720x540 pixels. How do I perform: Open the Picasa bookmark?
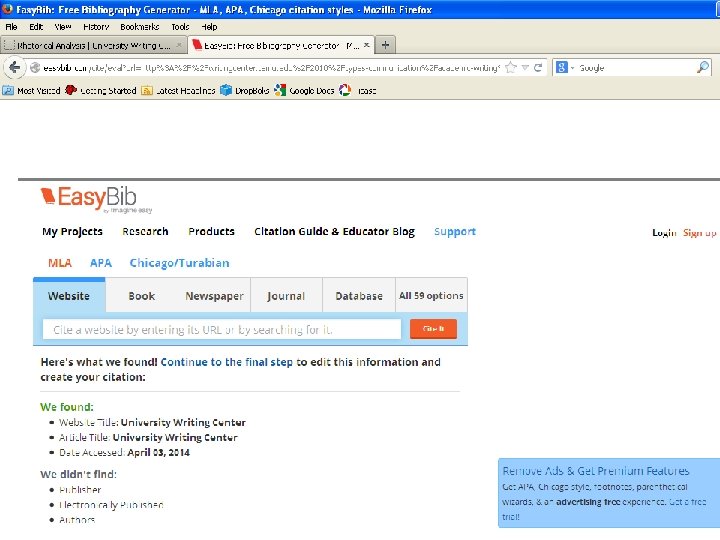coord(358,90)
